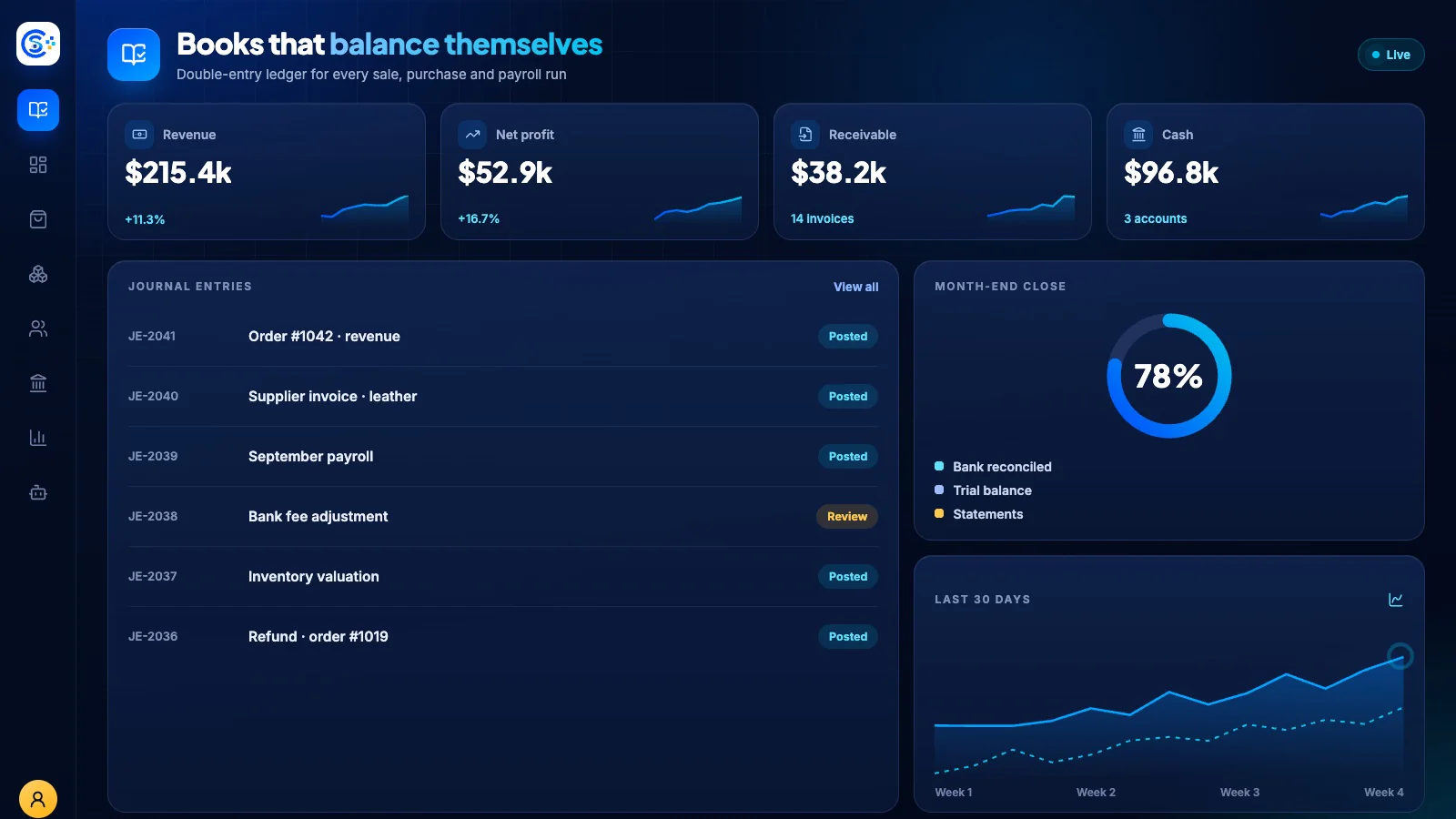Click the $52.9k net profit value
This screenshot has width=1456, height=819.
[505, 172]
